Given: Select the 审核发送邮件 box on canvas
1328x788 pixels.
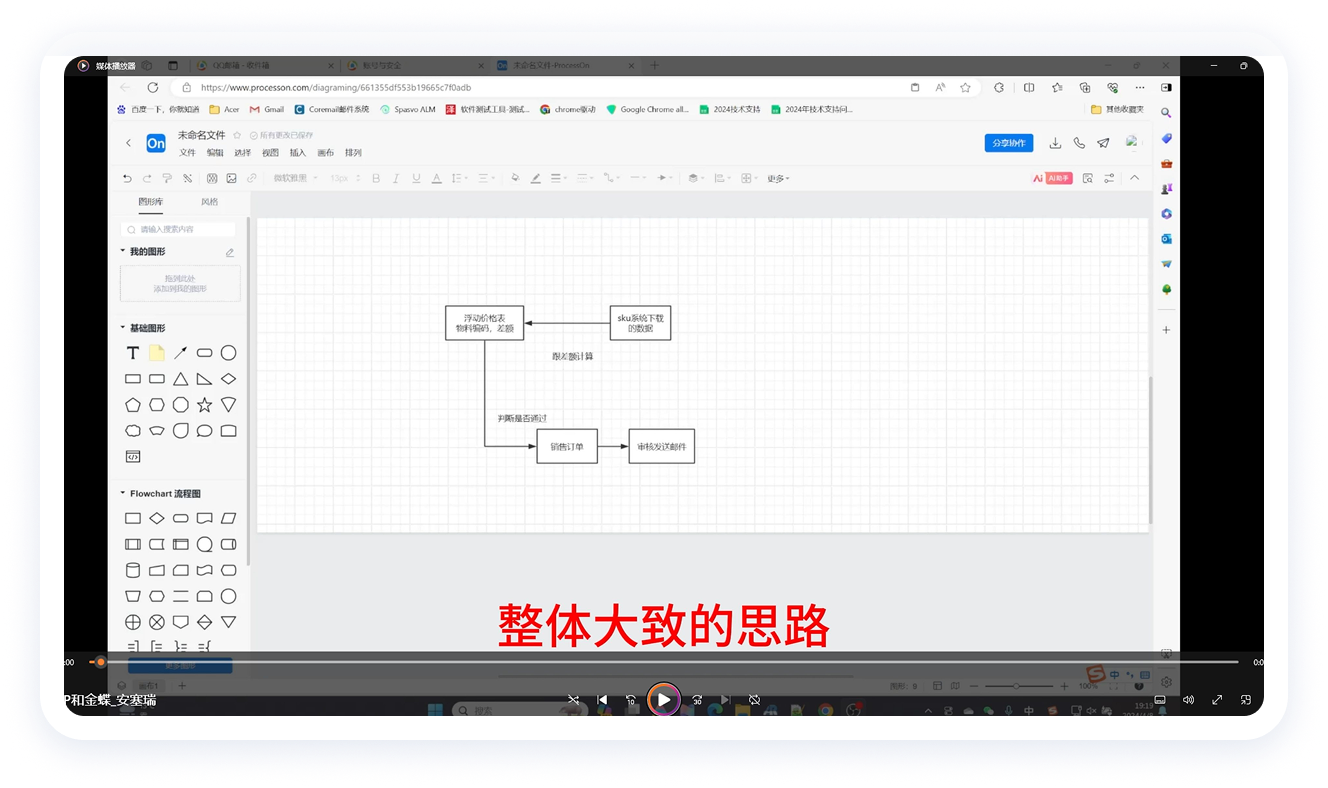Looking at the screenshot, I should (x=662, y=446).
